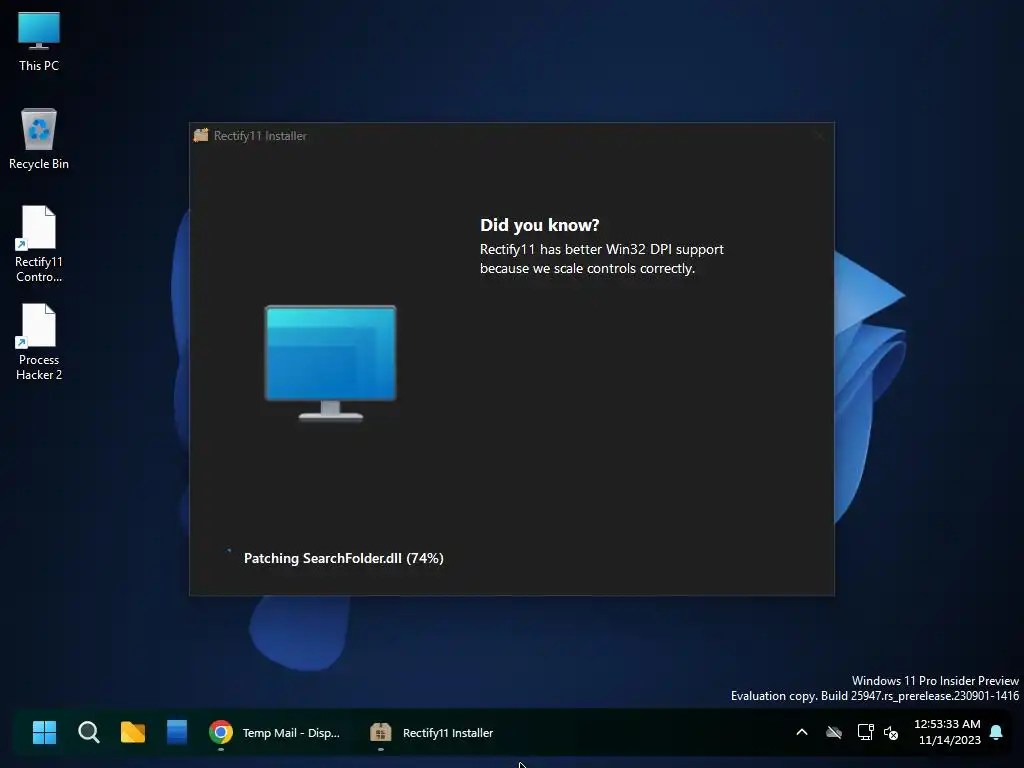The width and height of the screenshot is (1024, 768).
Task: Open the This PC desktop icon
Action: (x=39, y=42)
